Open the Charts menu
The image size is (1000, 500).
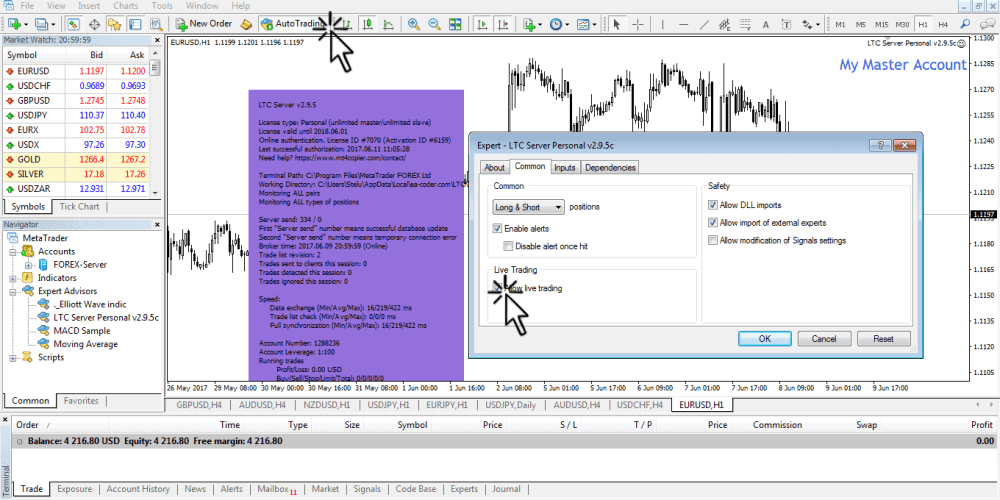tap(126, 6)
